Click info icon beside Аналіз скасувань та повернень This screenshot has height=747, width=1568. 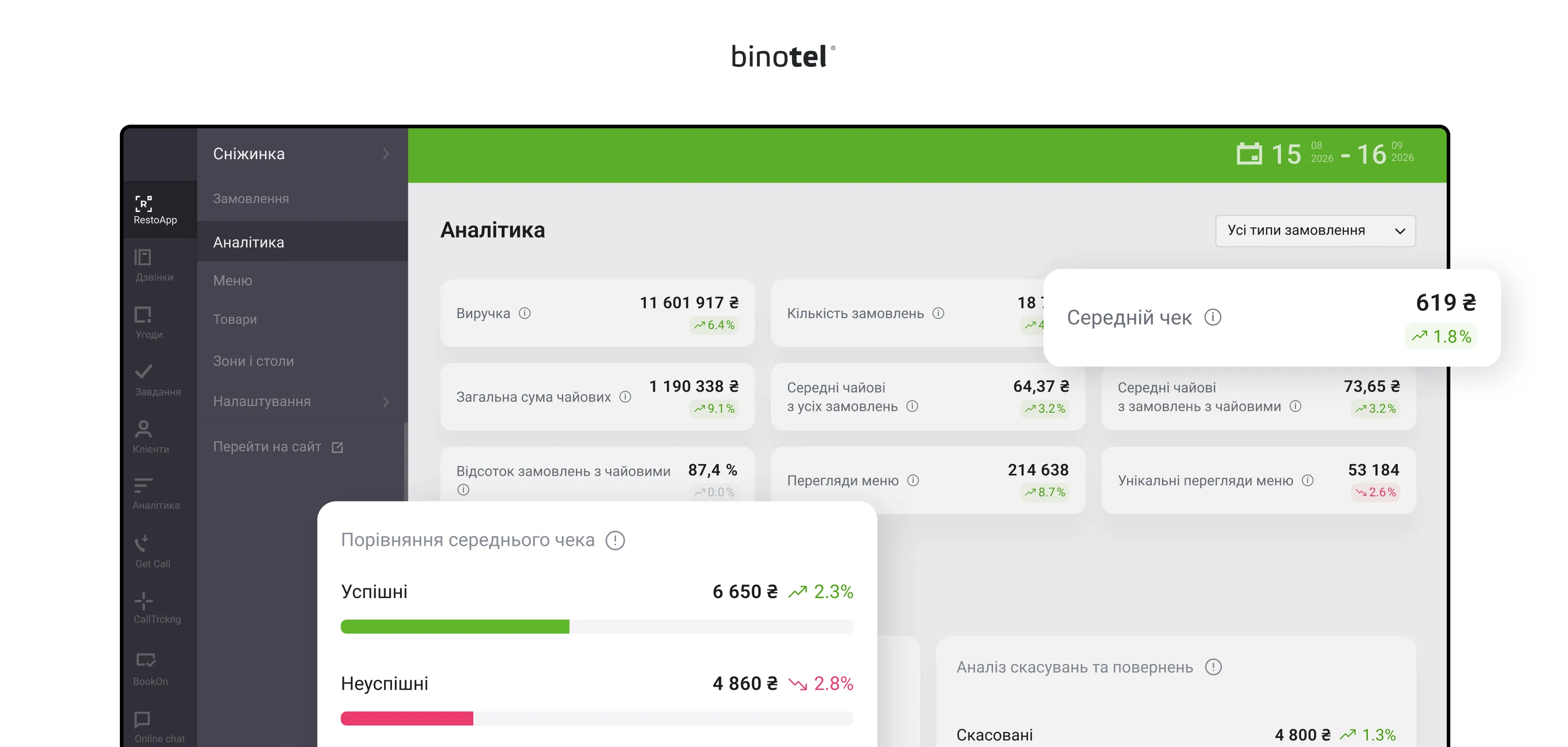click(1213, 667)
